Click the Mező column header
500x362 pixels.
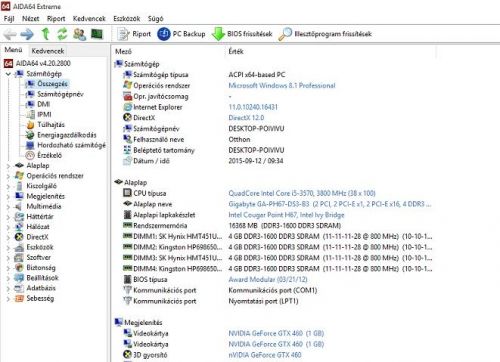click(123, 52)
